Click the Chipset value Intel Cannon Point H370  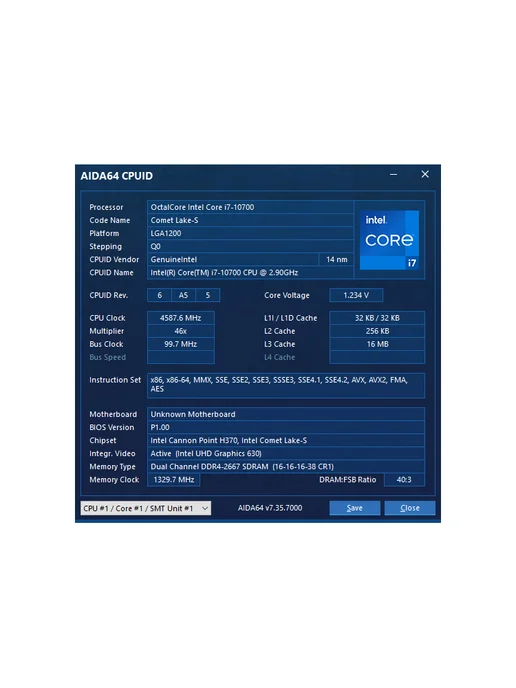point(286,440)
